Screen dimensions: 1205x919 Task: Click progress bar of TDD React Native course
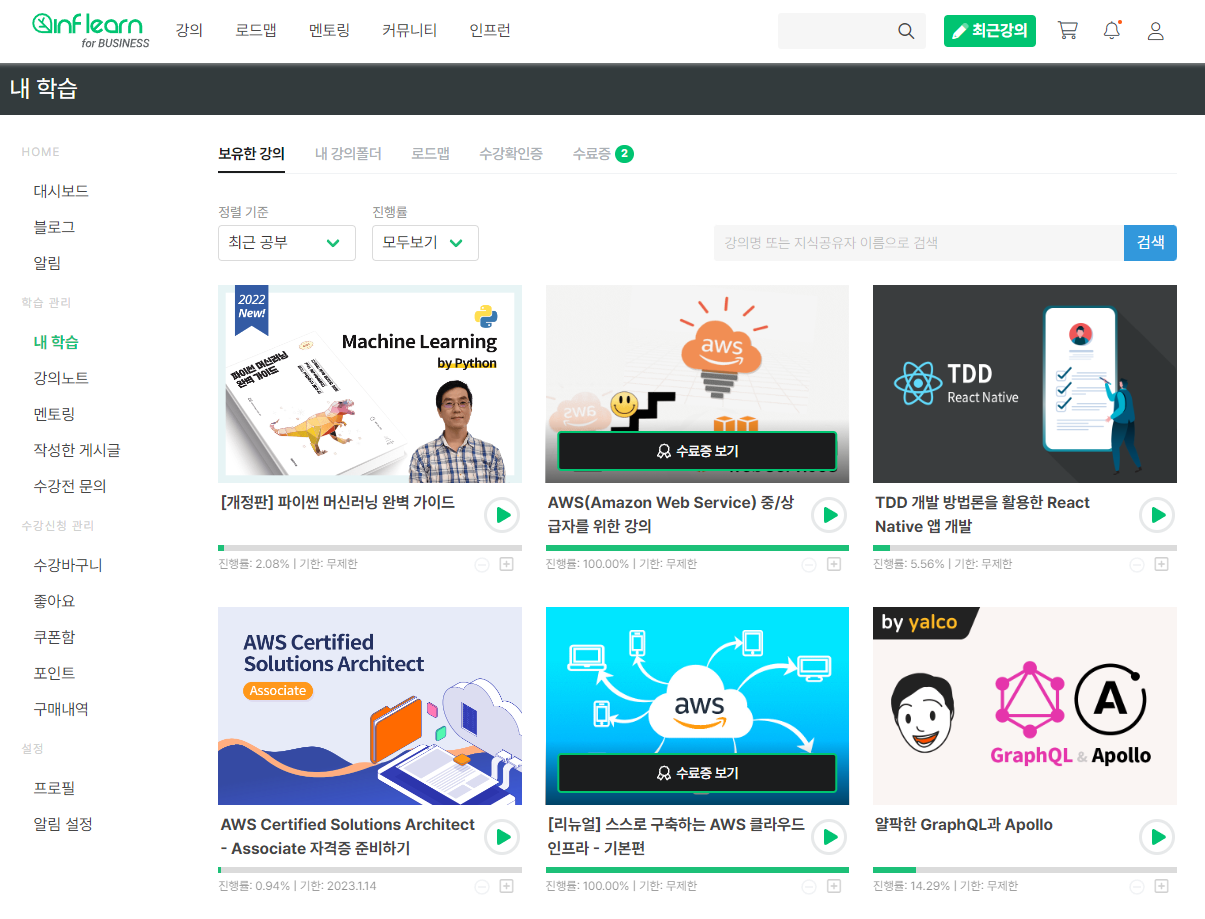1025,548
